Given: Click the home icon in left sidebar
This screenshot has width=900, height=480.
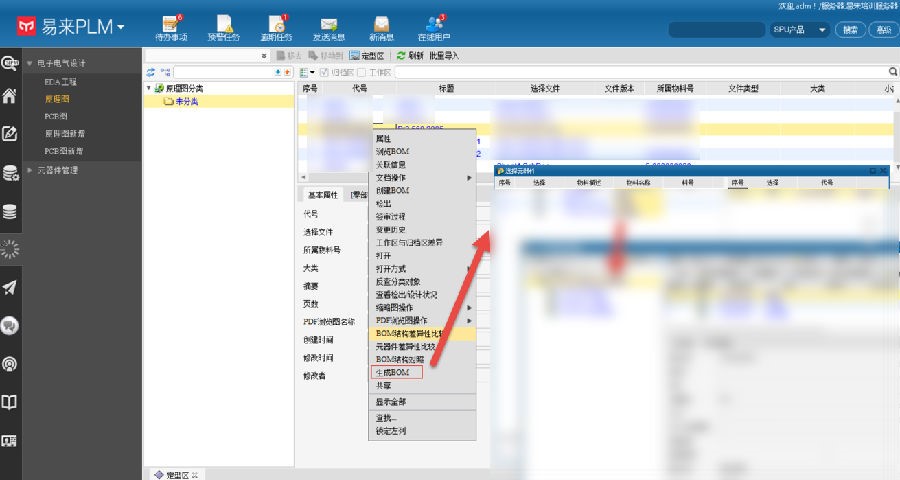Looking at the screenshot, I should [x=10, y=97].
